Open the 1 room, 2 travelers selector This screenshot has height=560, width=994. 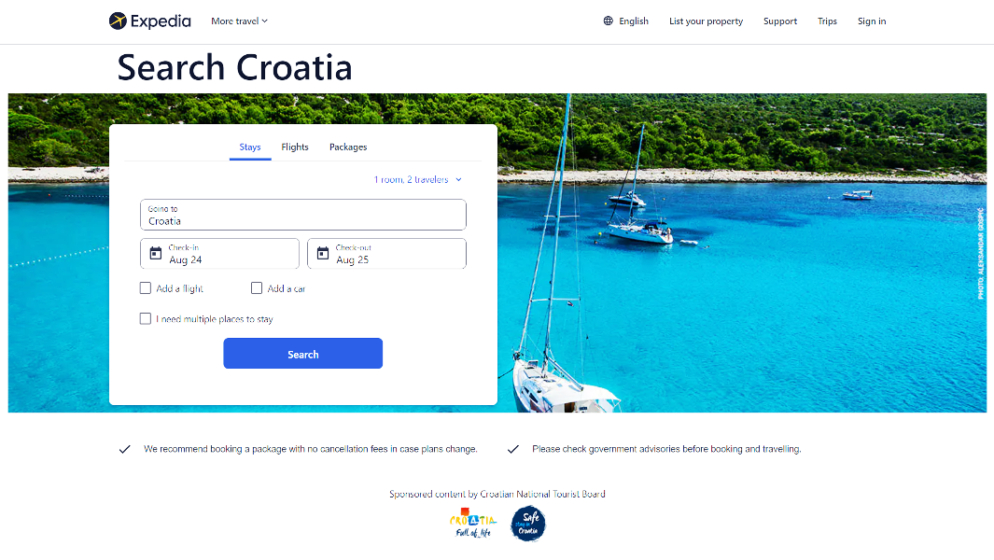[417, 179]
